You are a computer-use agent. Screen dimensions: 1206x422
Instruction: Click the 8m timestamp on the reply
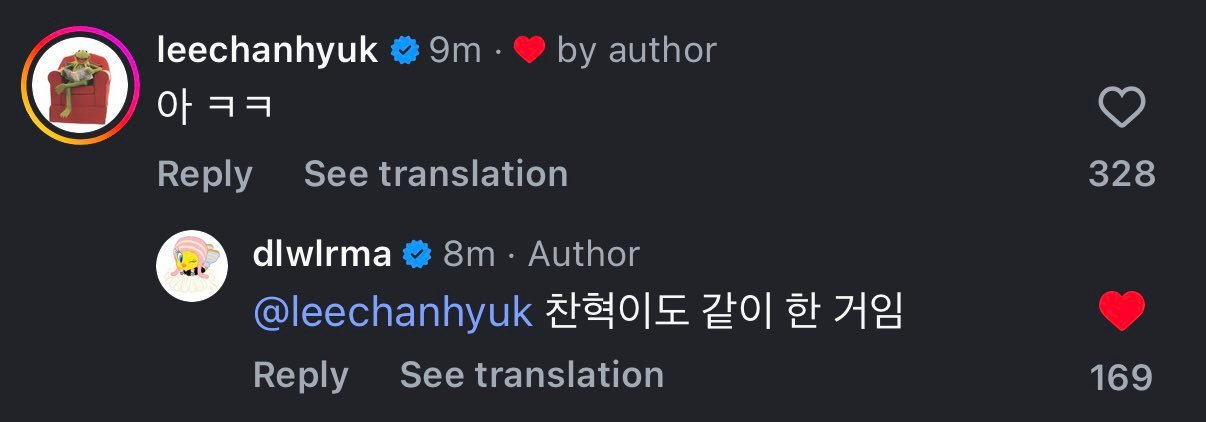pyautogui.click(x=469, y=254)
